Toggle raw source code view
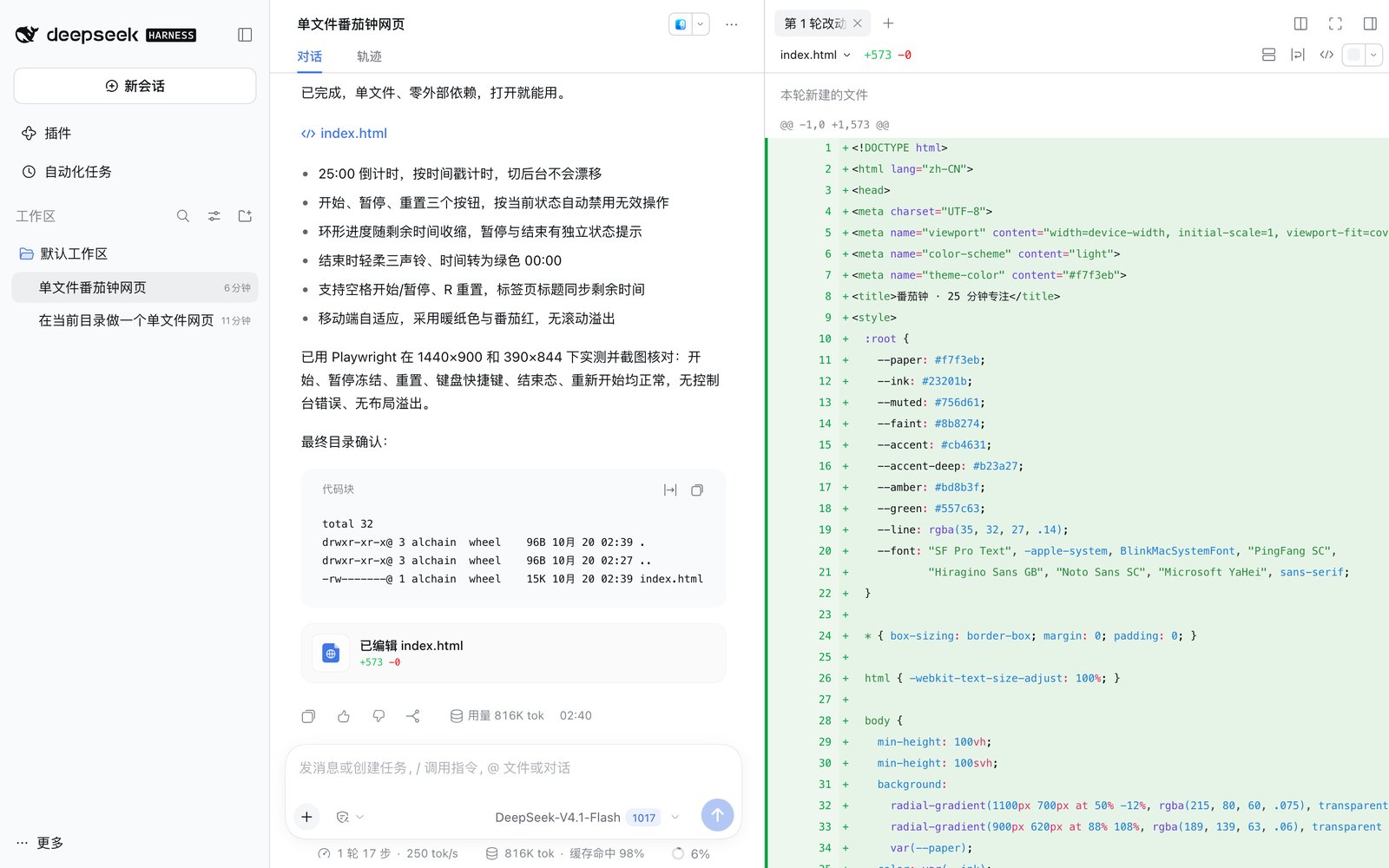Screen dimensions: 1389x868 coord(1326,55)
